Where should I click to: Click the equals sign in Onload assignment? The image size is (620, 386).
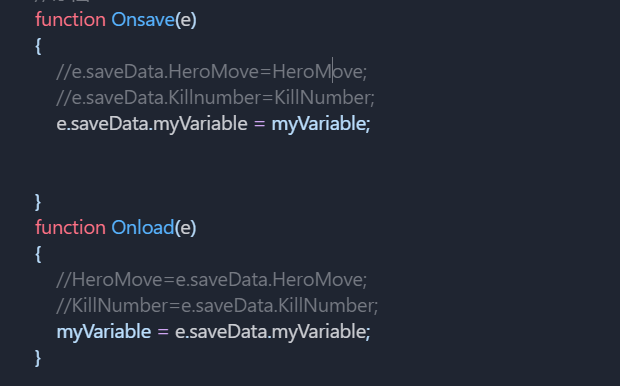tap(163, 331)
